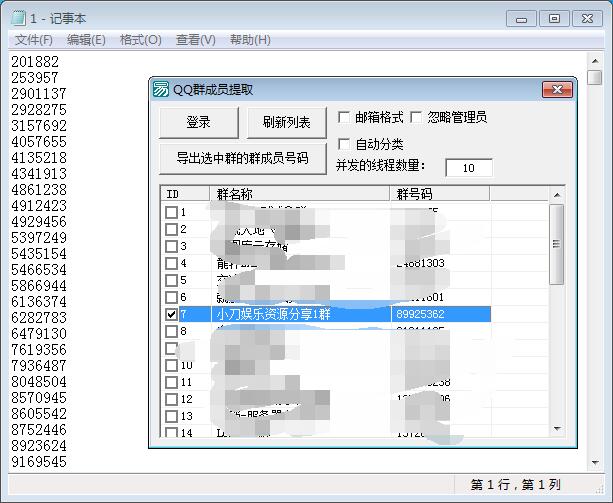
Task: Click the Notepad scrollbar thumb
Action: (x=595, y=77)
